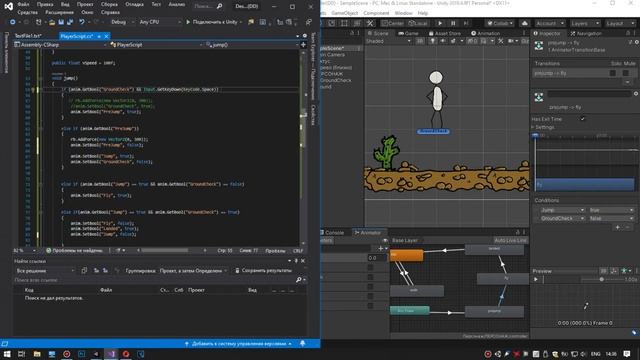Open the GroundCheck condition parameter dropdown
The height and width of the screenshot is (360, 640).
562,218
